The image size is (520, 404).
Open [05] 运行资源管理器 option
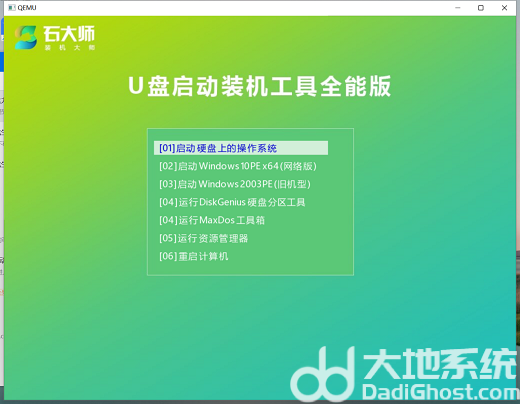(203, 238)
